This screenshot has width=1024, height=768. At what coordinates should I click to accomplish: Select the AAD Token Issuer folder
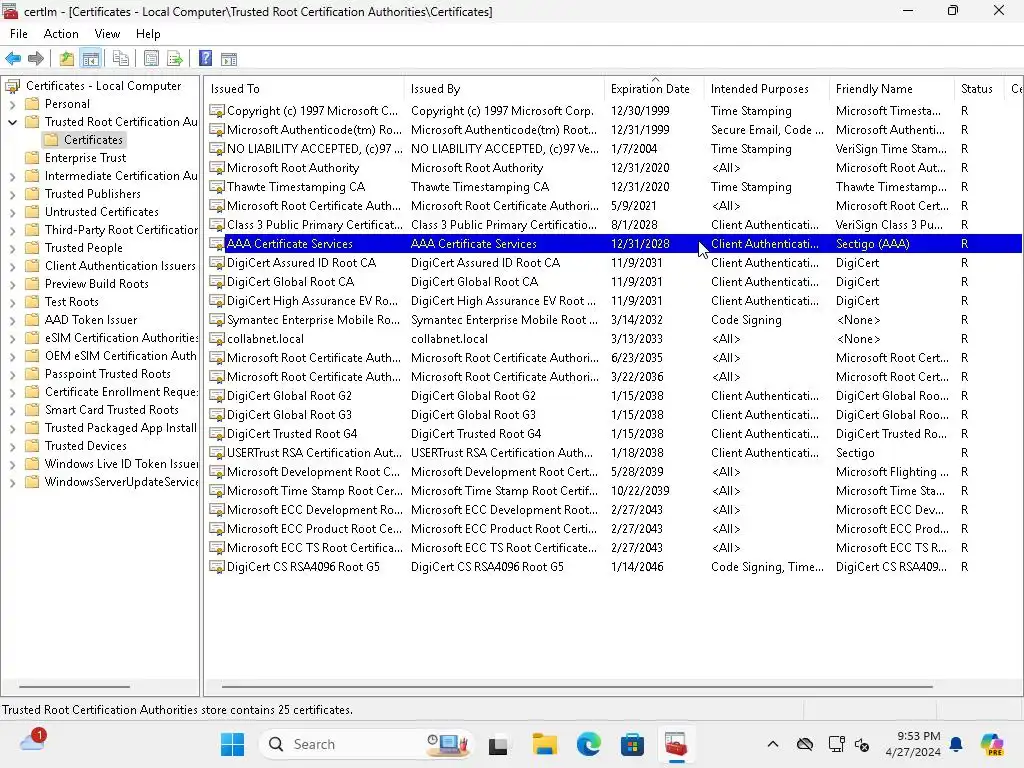(x=91, y=320)
